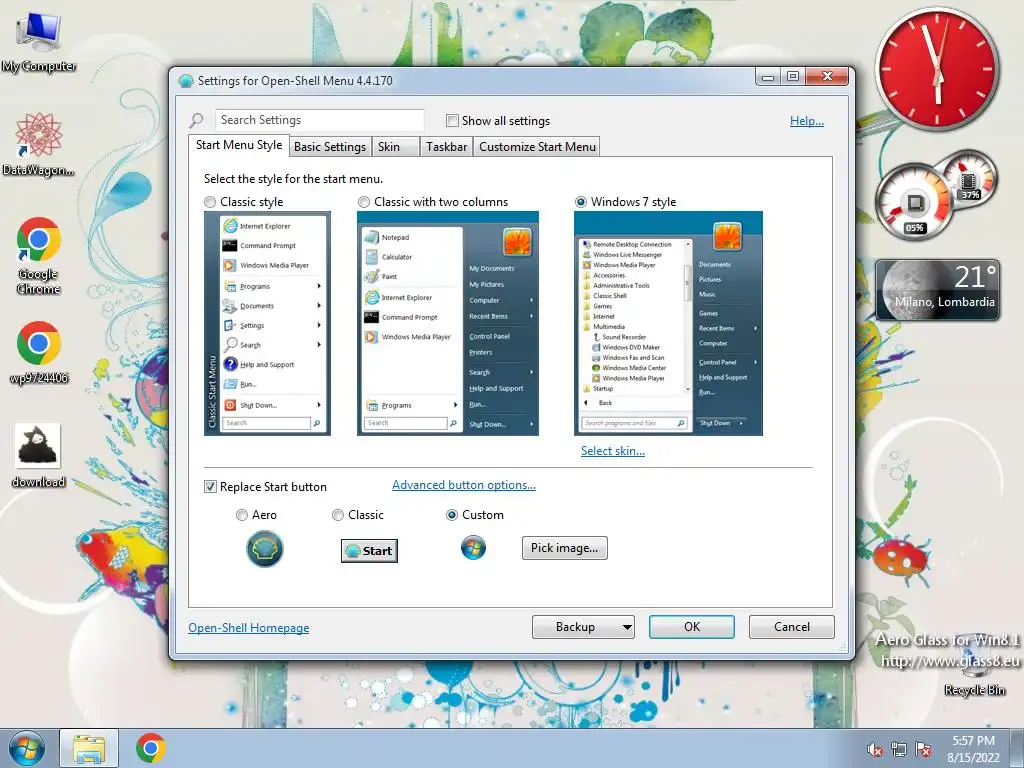Click the network tray icon
The image size is (1024, 768).
coord(899,749)
